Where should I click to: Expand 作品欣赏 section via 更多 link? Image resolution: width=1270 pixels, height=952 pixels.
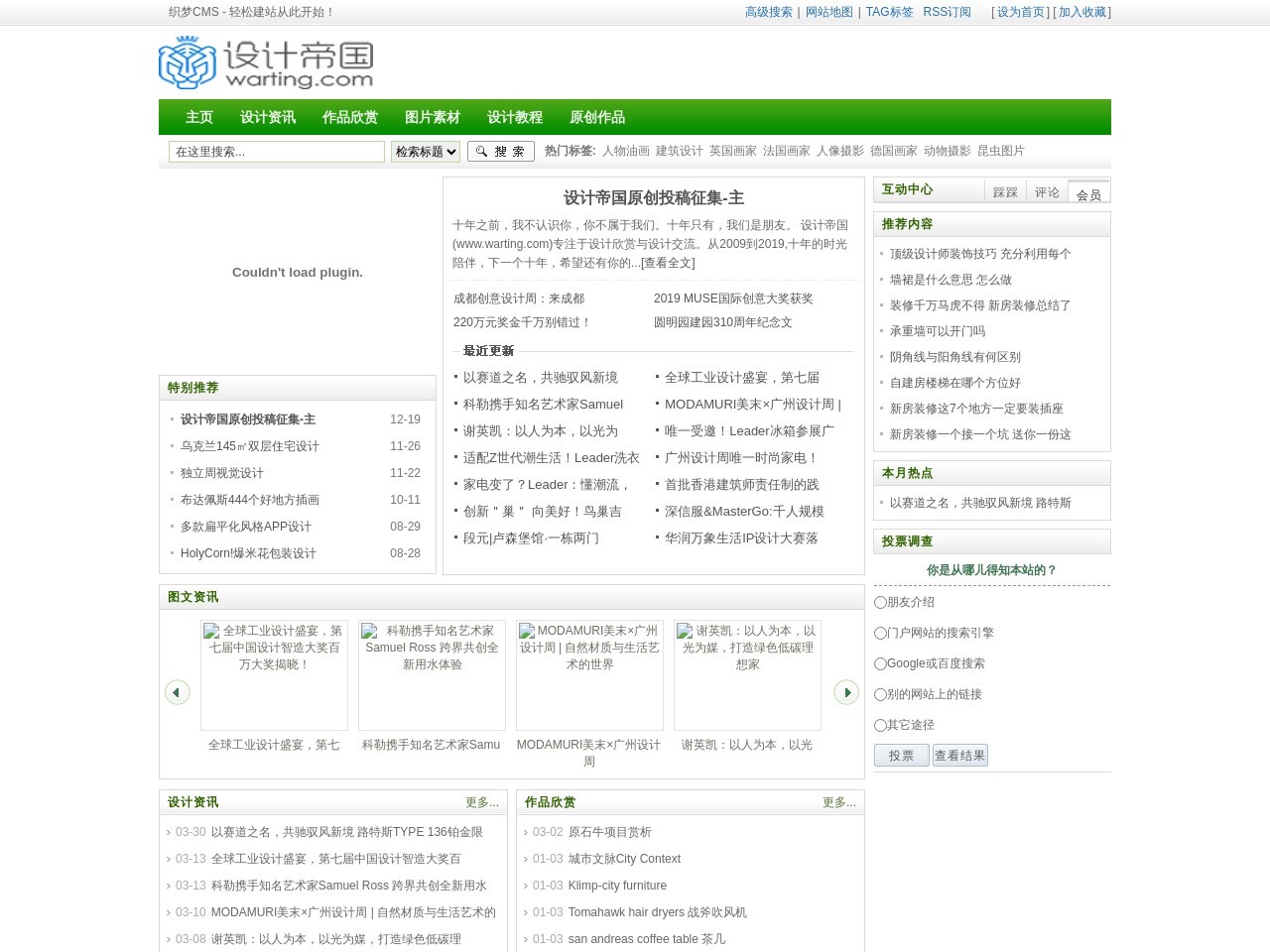click(838, 802)
